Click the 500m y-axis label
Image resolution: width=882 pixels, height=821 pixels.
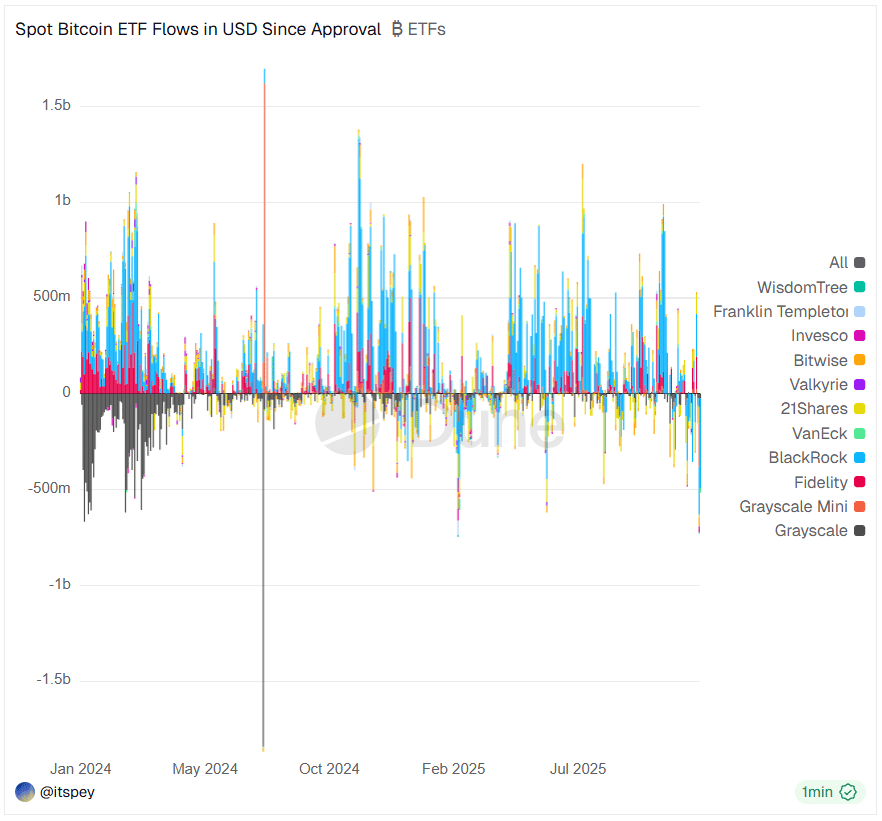pos(52,296)
